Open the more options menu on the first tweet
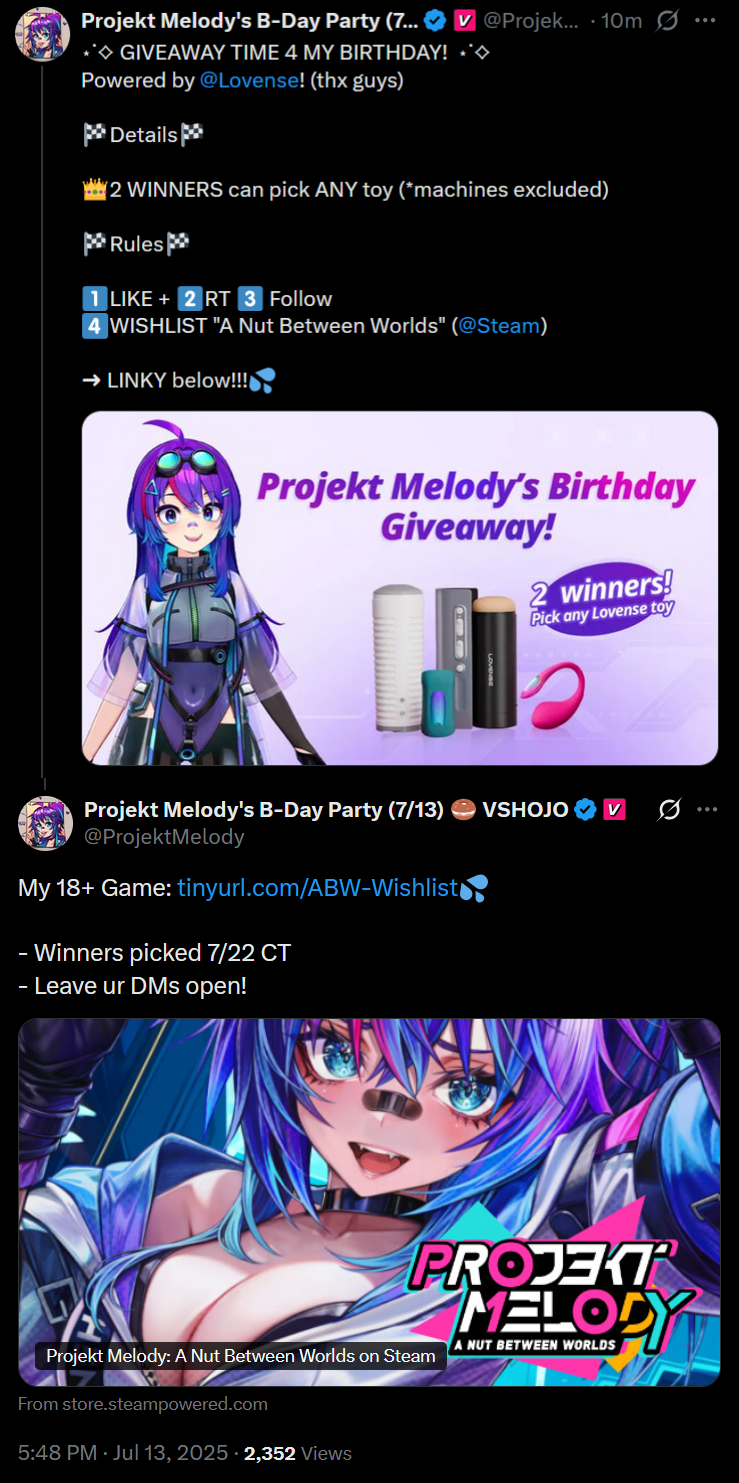 (707, 20)
